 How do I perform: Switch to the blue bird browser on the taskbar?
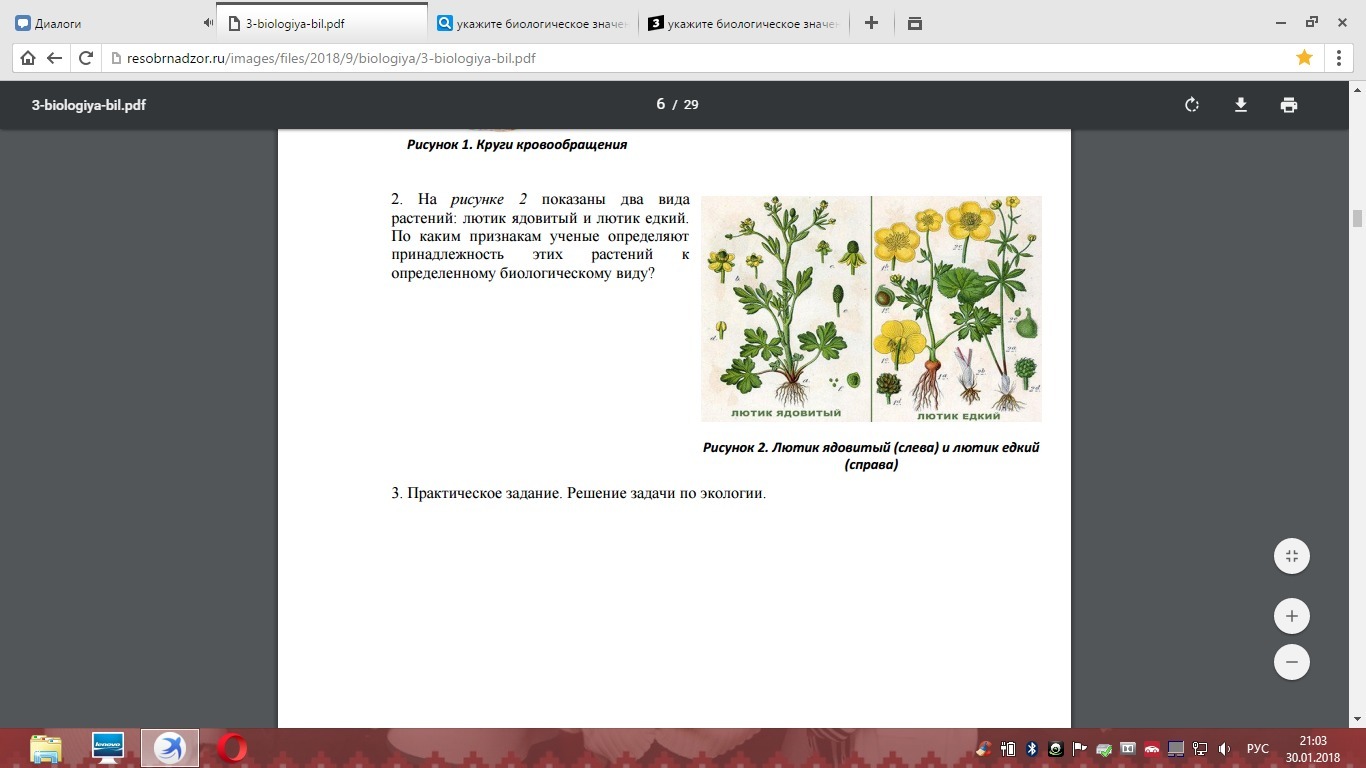point(170,748)
